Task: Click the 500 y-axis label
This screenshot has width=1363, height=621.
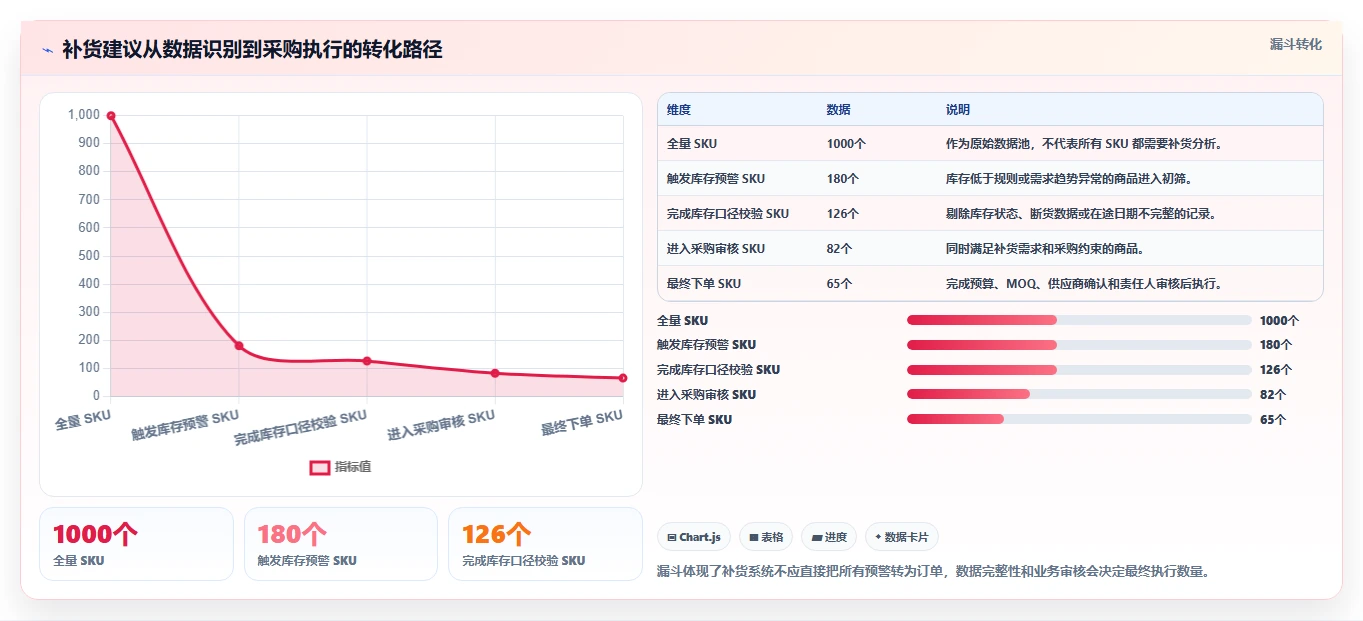Action: [90, 256]
